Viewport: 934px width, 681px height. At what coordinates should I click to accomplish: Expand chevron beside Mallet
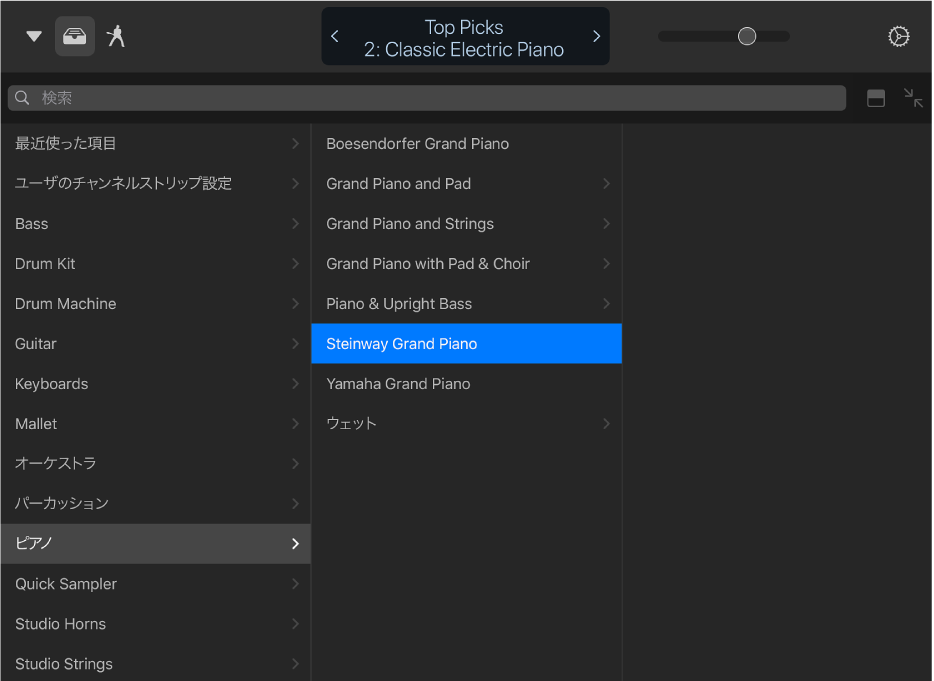pos(295,424)
